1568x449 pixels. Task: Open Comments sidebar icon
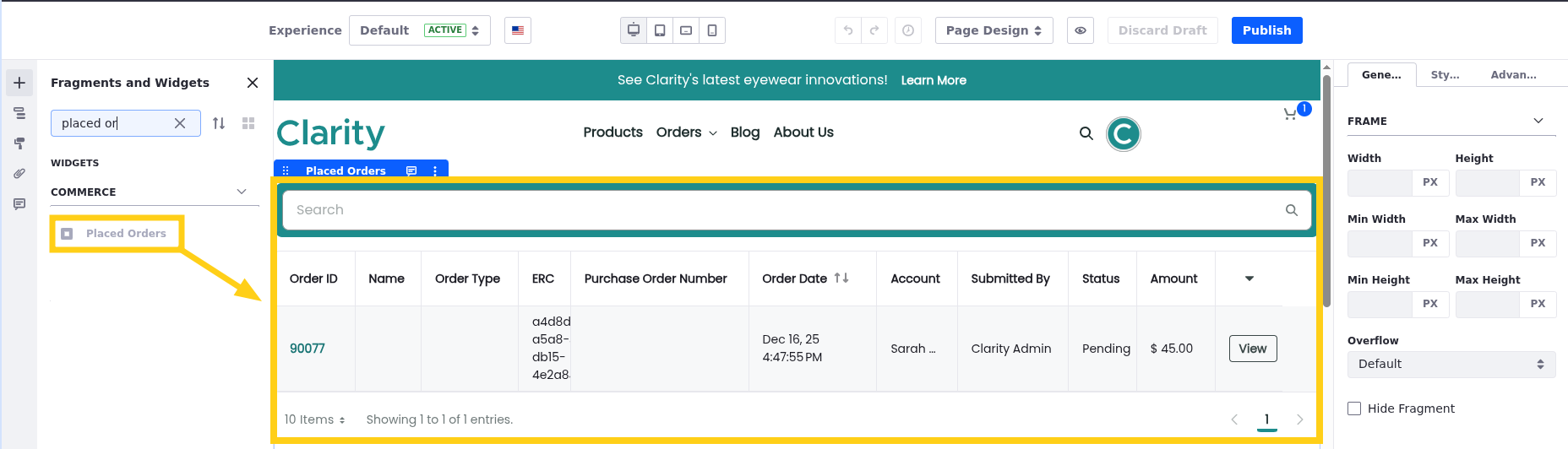click(19, 204)
